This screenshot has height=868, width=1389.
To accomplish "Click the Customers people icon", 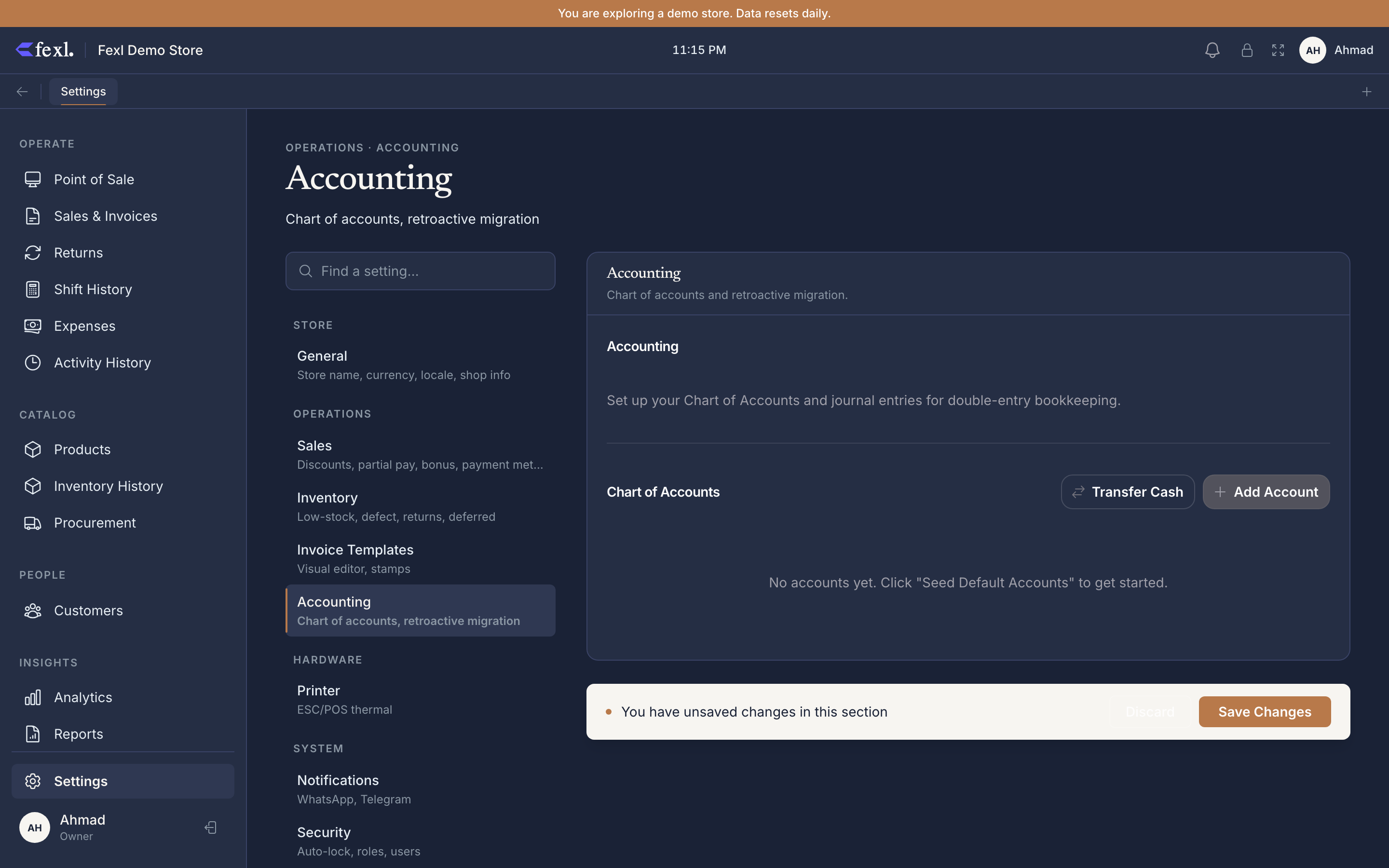I will coord(33,610).
